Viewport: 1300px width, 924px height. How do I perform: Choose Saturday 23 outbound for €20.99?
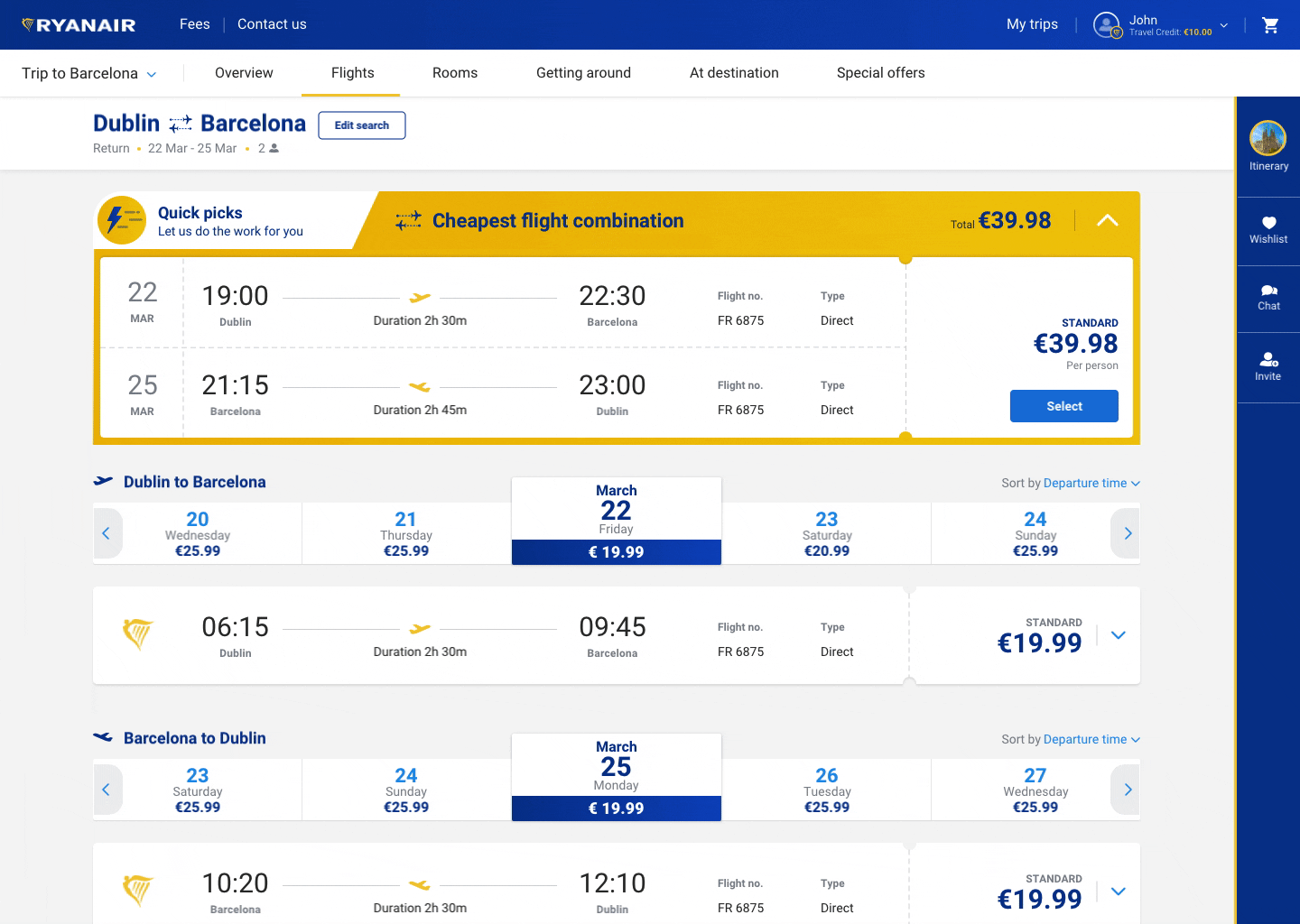tap(826, 534)
